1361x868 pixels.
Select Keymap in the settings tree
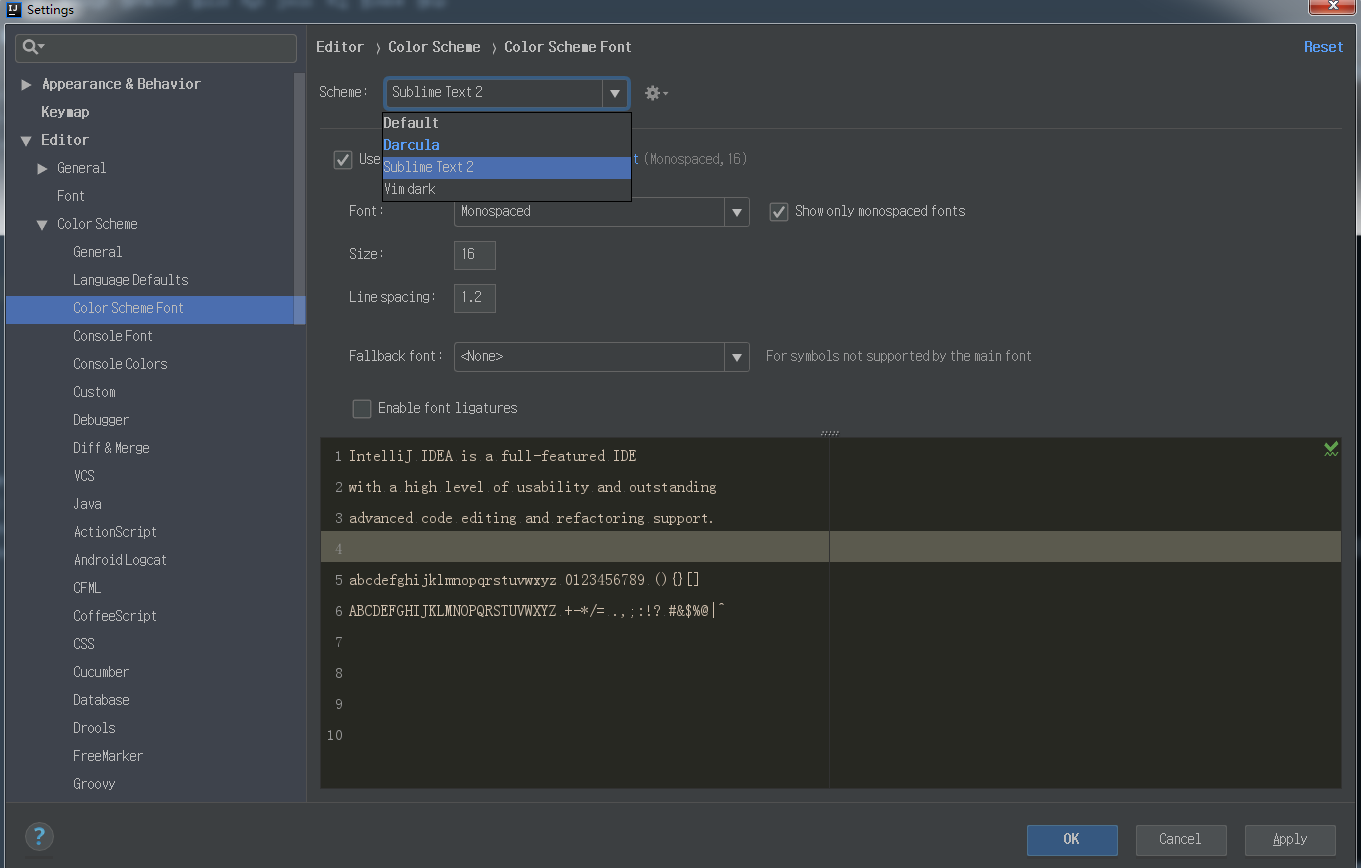(x=65, y=112)
